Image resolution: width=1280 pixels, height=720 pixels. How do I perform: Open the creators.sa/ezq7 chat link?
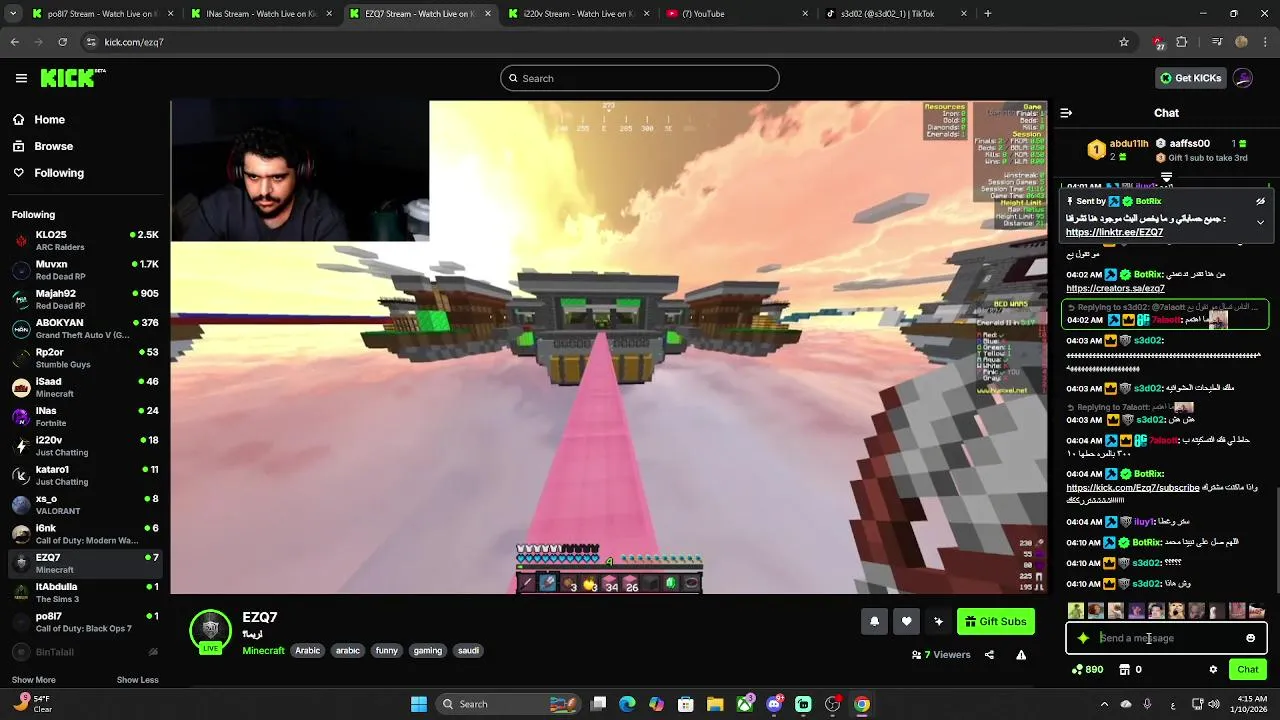[x=1115, y=288]
